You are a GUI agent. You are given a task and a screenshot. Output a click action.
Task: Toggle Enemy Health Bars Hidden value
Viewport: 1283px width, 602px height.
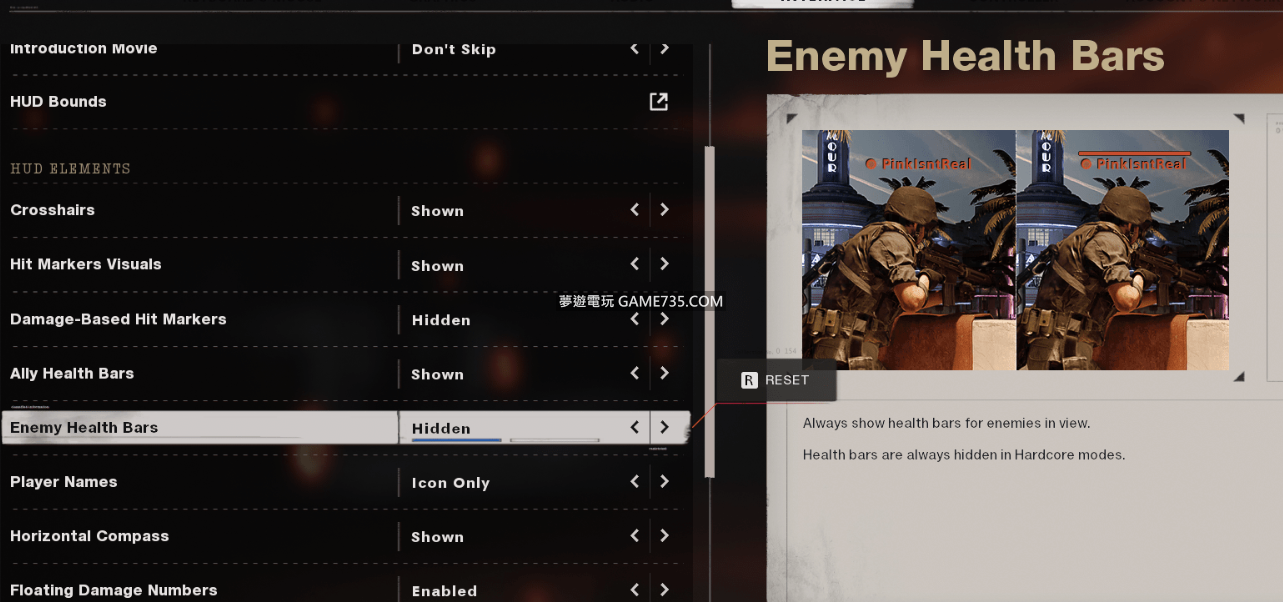(441, 428)
